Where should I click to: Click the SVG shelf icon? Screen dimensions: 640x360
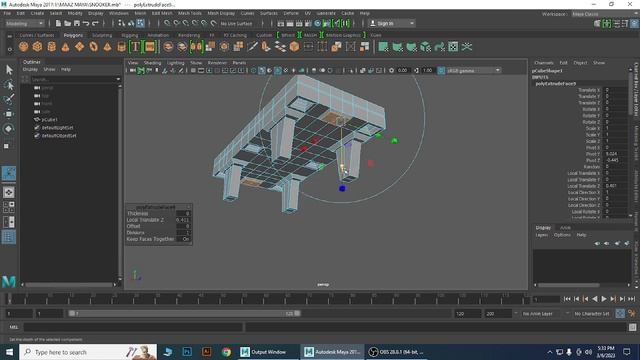150,47
